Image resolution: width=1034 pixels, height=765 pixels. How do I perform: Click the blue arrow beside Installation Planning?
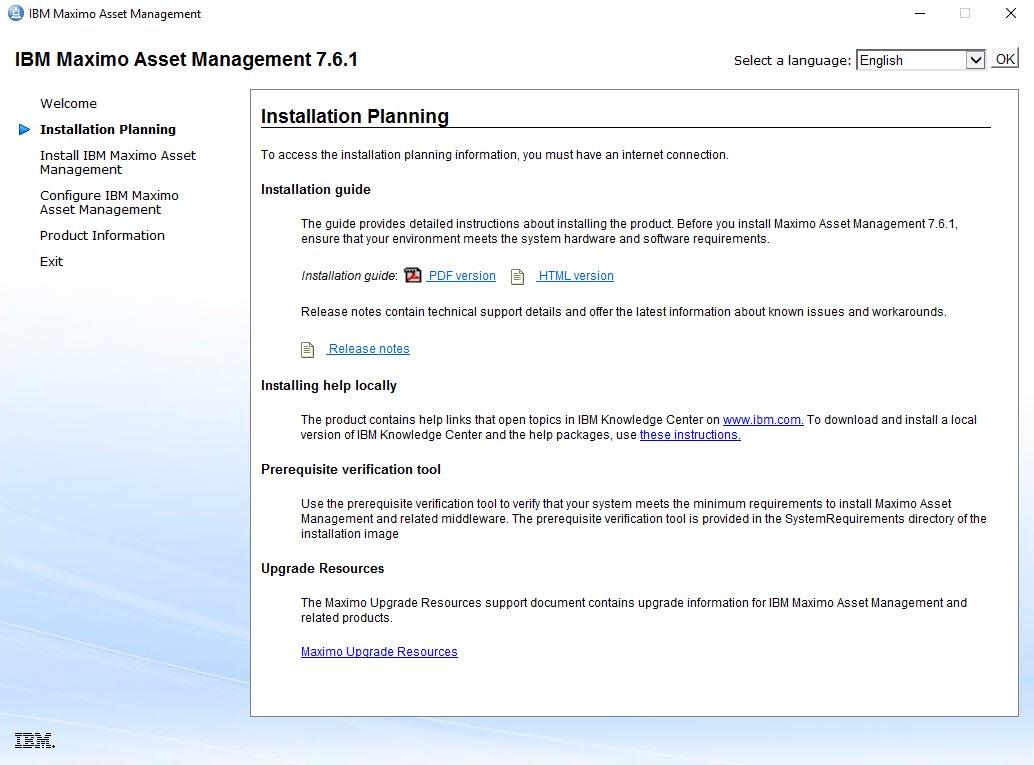[x=23, y=129]
